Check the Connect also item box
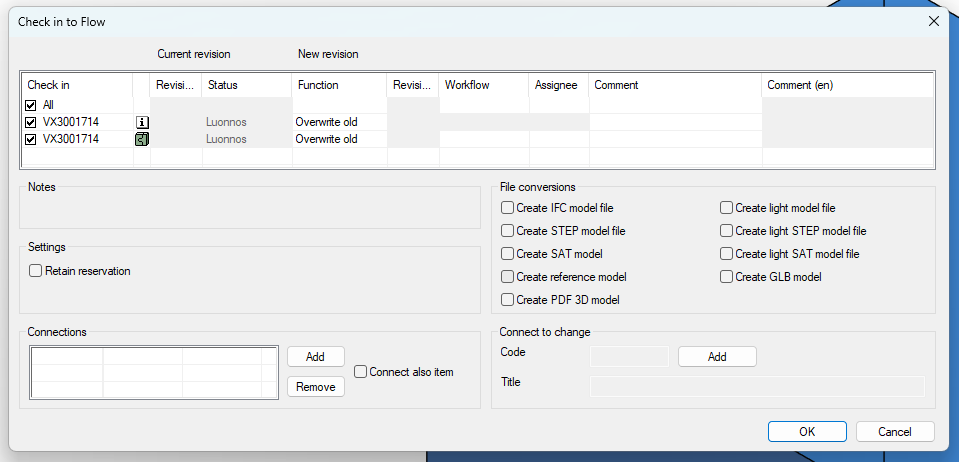The height and width of the screenshot is (462, 959). (x=361, y=372)
